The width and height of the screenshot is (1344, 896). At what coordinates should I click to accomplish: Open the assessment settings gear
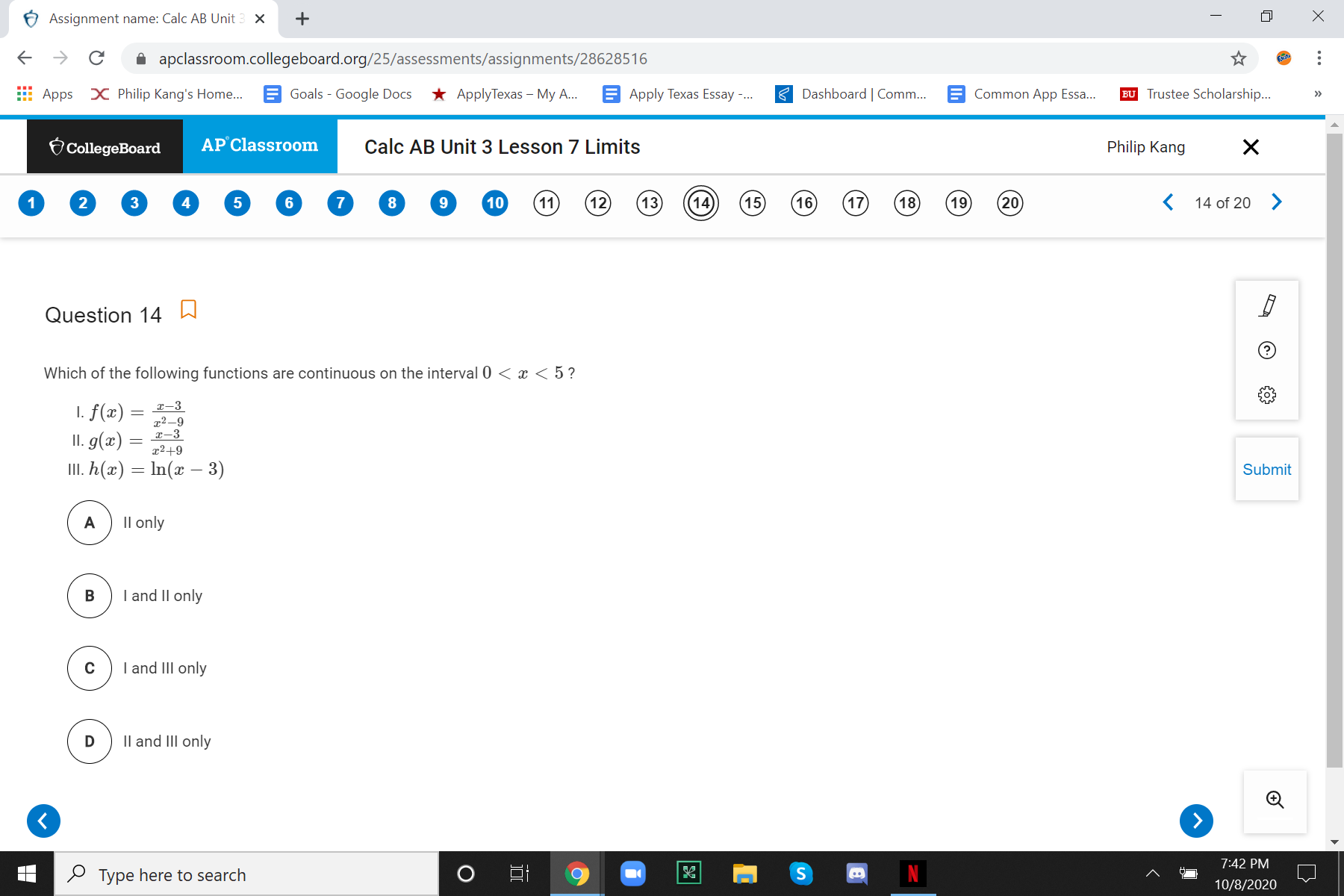click(x=1266, y=394)
